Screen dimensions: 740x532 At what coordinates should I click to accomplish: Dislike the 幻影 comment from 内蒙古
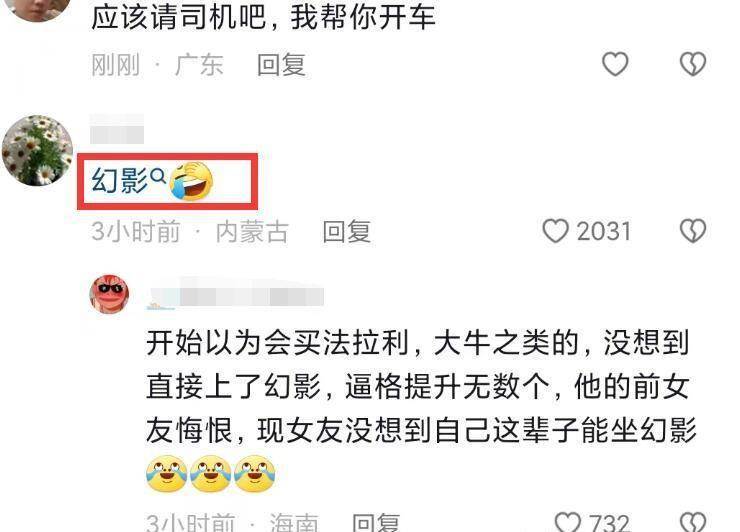click(x=692, y=231)
